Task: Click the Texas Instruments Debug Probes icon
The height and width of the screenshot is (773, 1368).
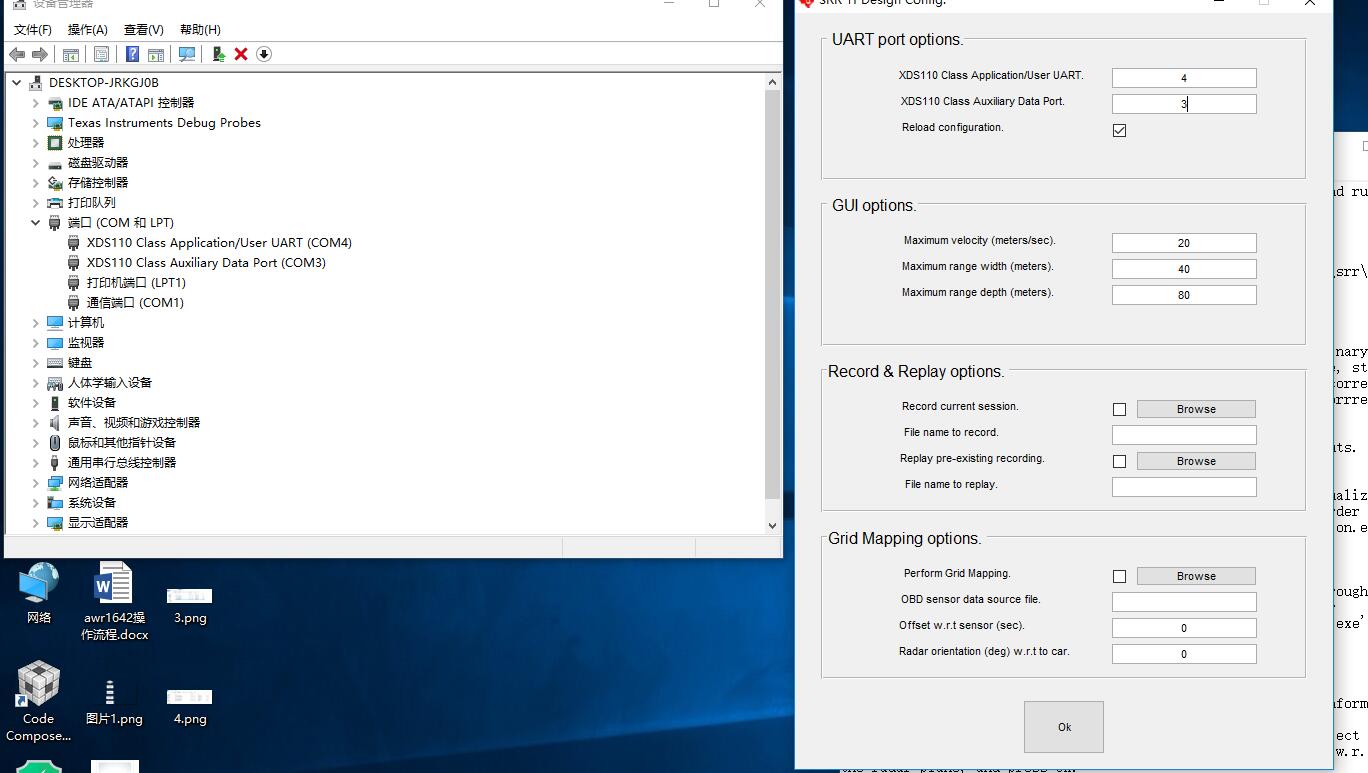Action: click(55, 123)
